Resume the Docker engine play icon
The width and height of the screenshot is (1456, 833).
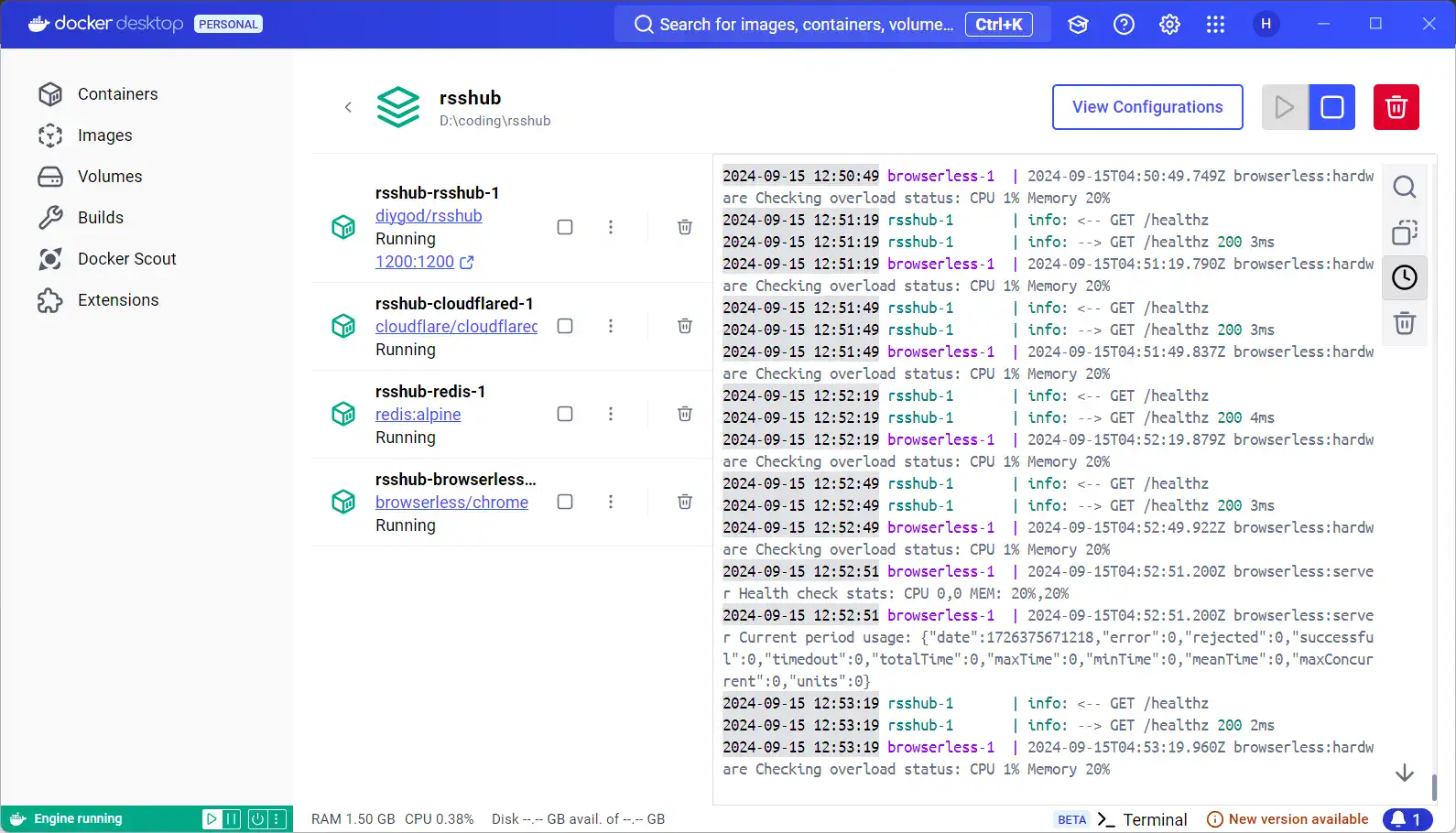tap(212, 819)
